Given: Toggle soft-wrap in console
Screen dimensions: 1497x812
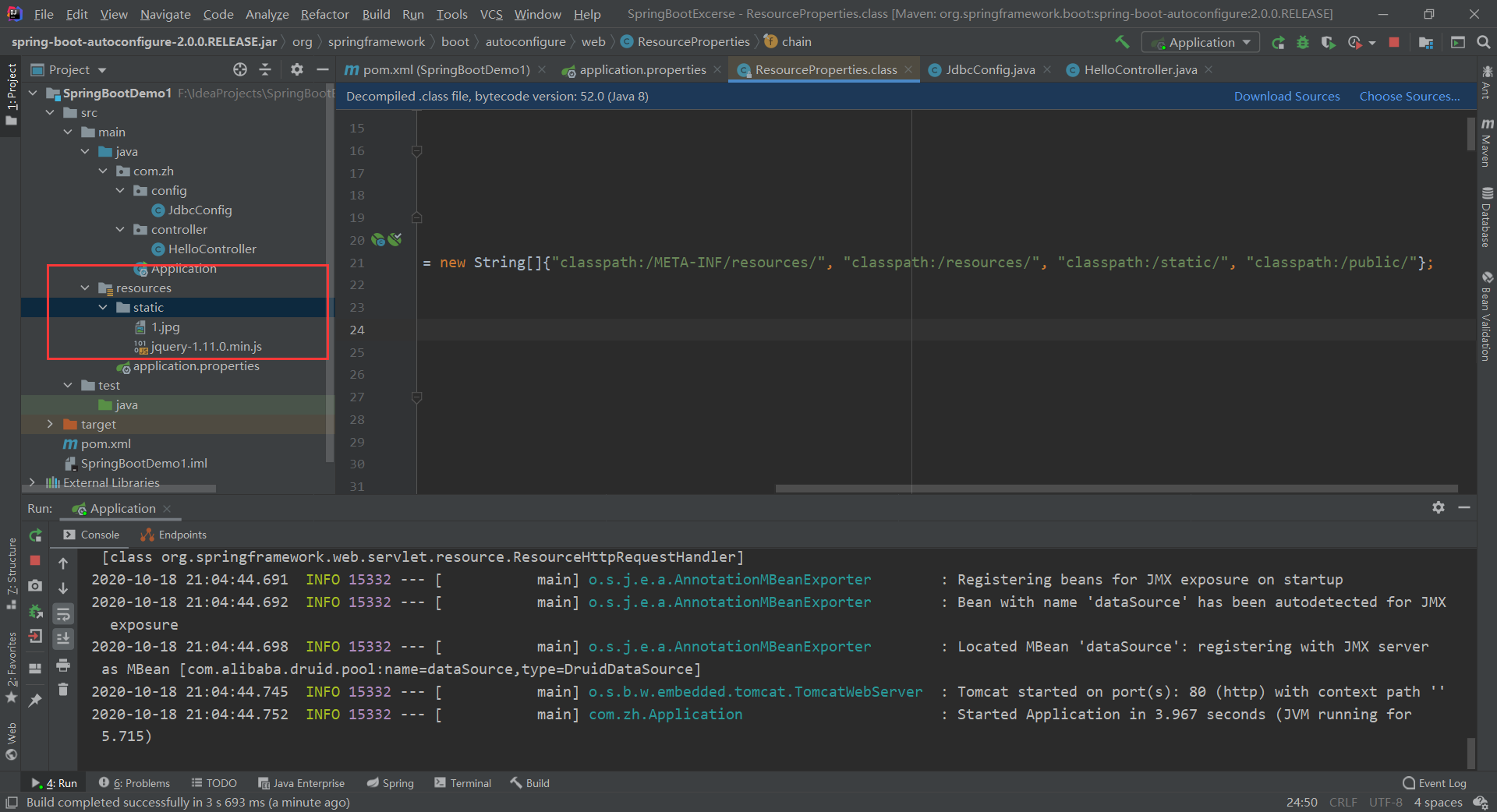Looking at the screenshot, I should click(63, 613).
